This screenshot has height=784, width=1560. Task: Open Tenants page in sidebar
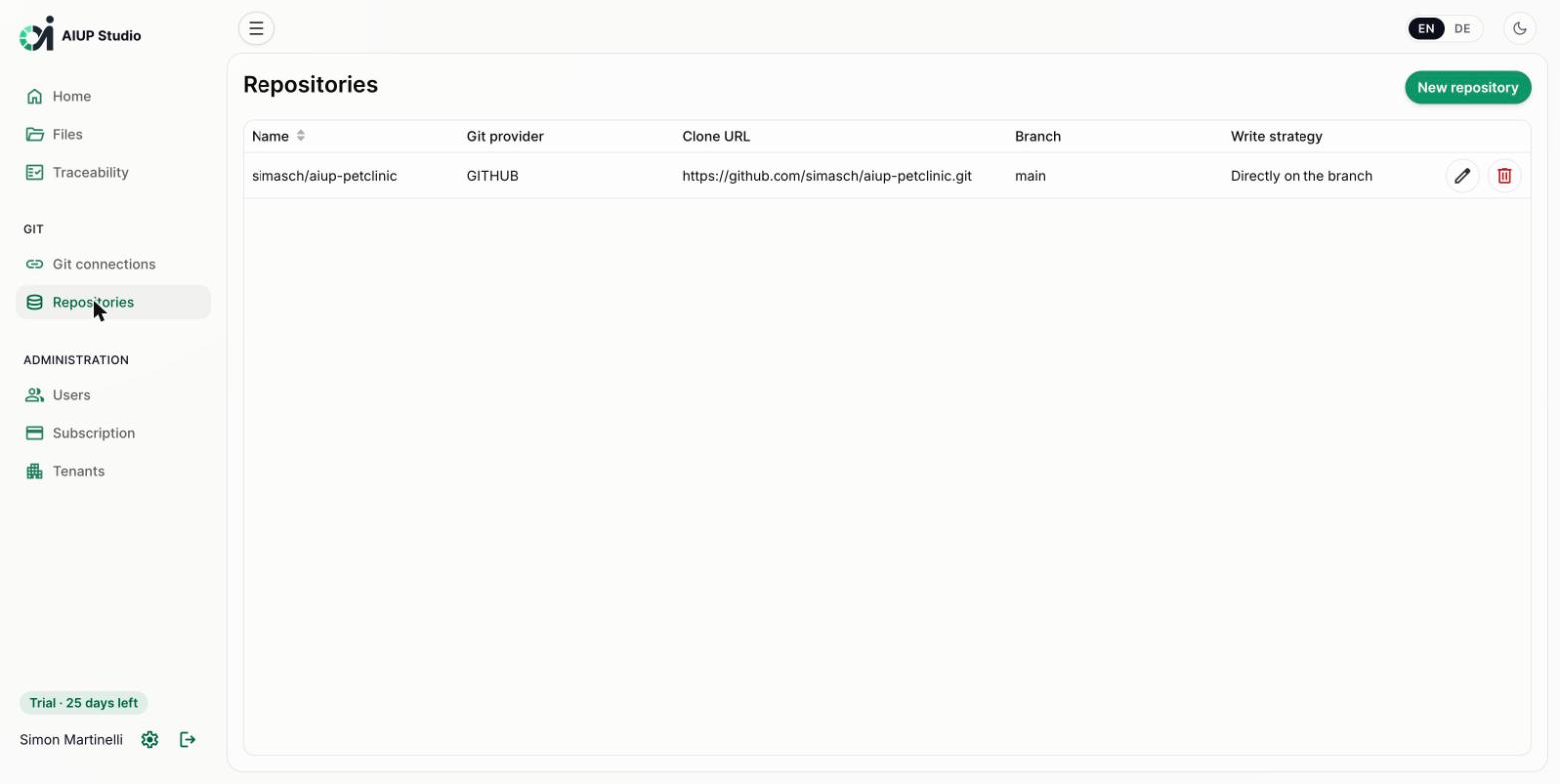[x=113, y=471]
